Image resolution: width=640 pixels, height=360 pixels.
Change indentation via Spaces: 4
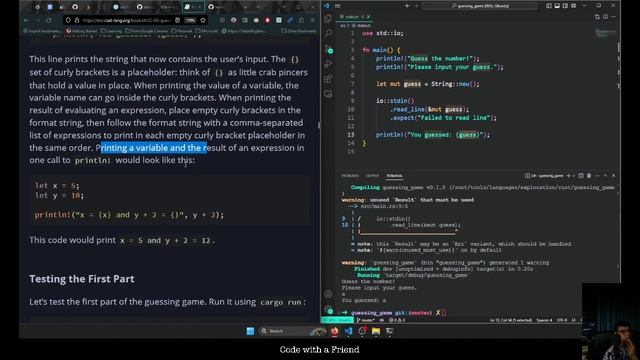pos(544,320)
